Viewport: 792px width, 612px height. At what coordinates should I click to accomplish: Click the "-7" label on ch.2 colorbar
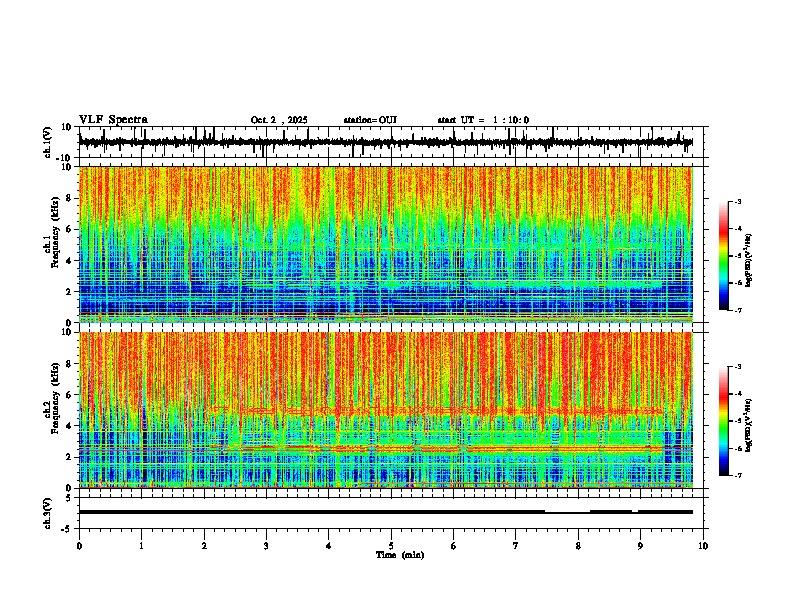(x=737, y=476)
